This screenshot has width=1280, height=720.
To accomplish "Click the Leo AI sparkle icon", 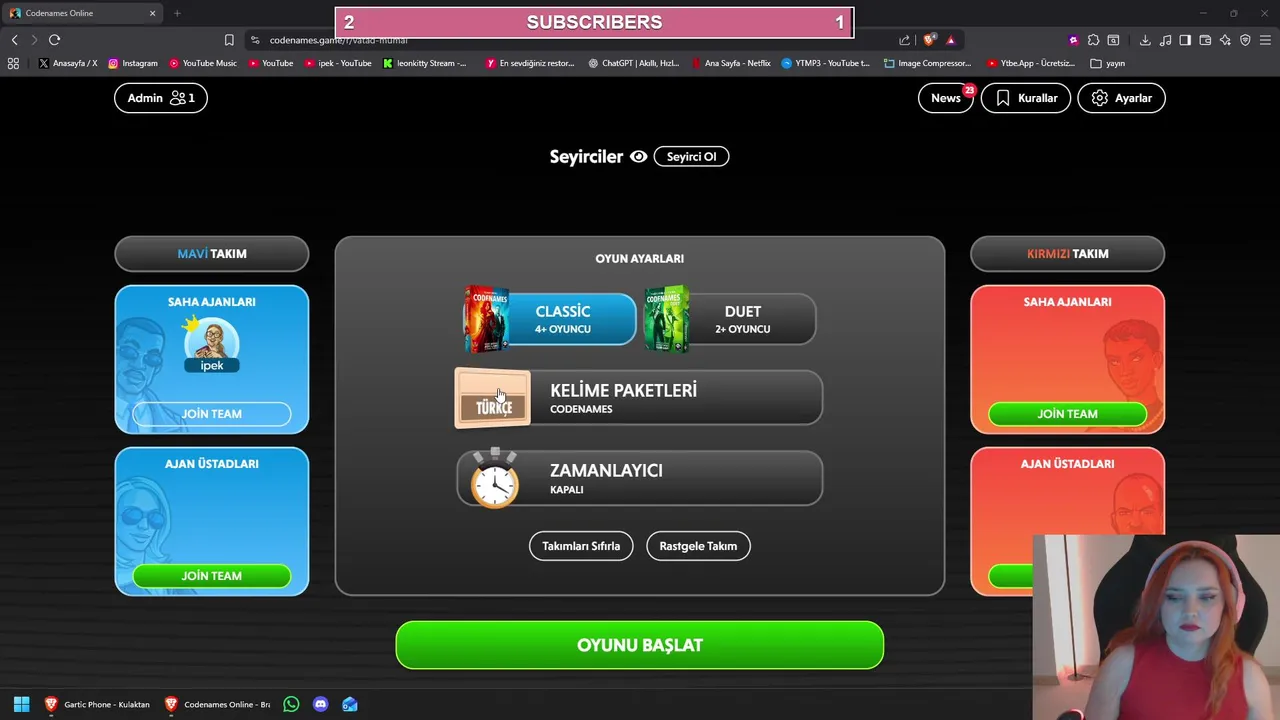I will pos(1225,40).
